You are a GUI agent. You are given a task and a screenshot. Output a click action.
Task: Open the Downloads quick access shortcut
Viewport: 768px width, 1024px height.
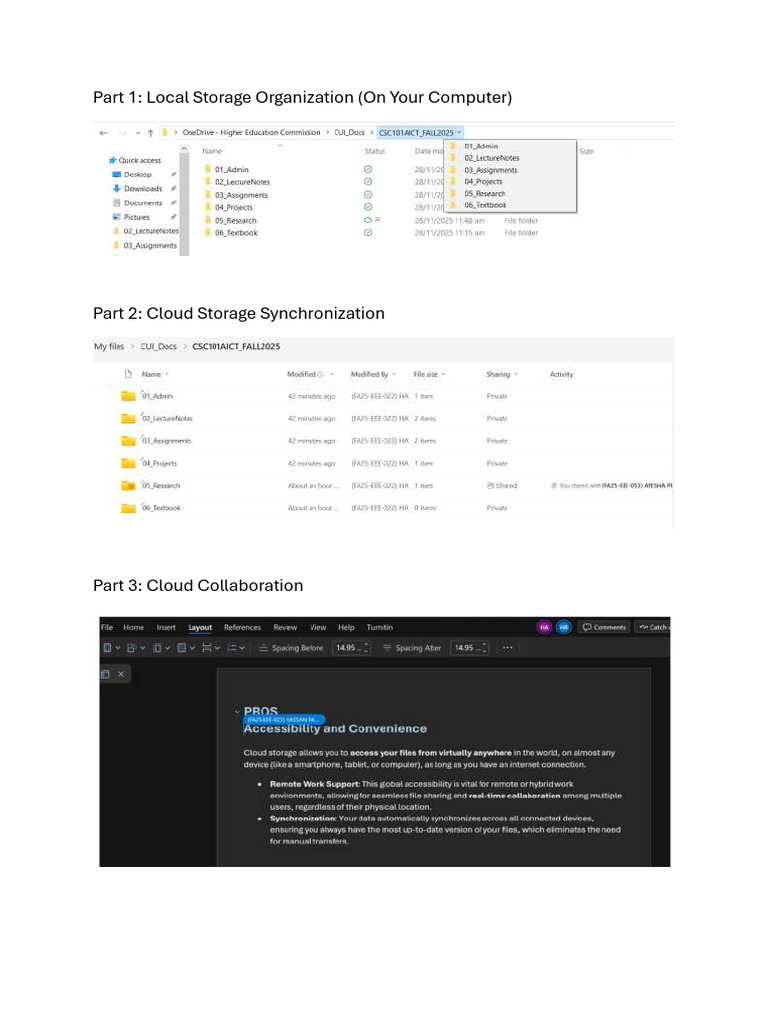pos(143,189)
